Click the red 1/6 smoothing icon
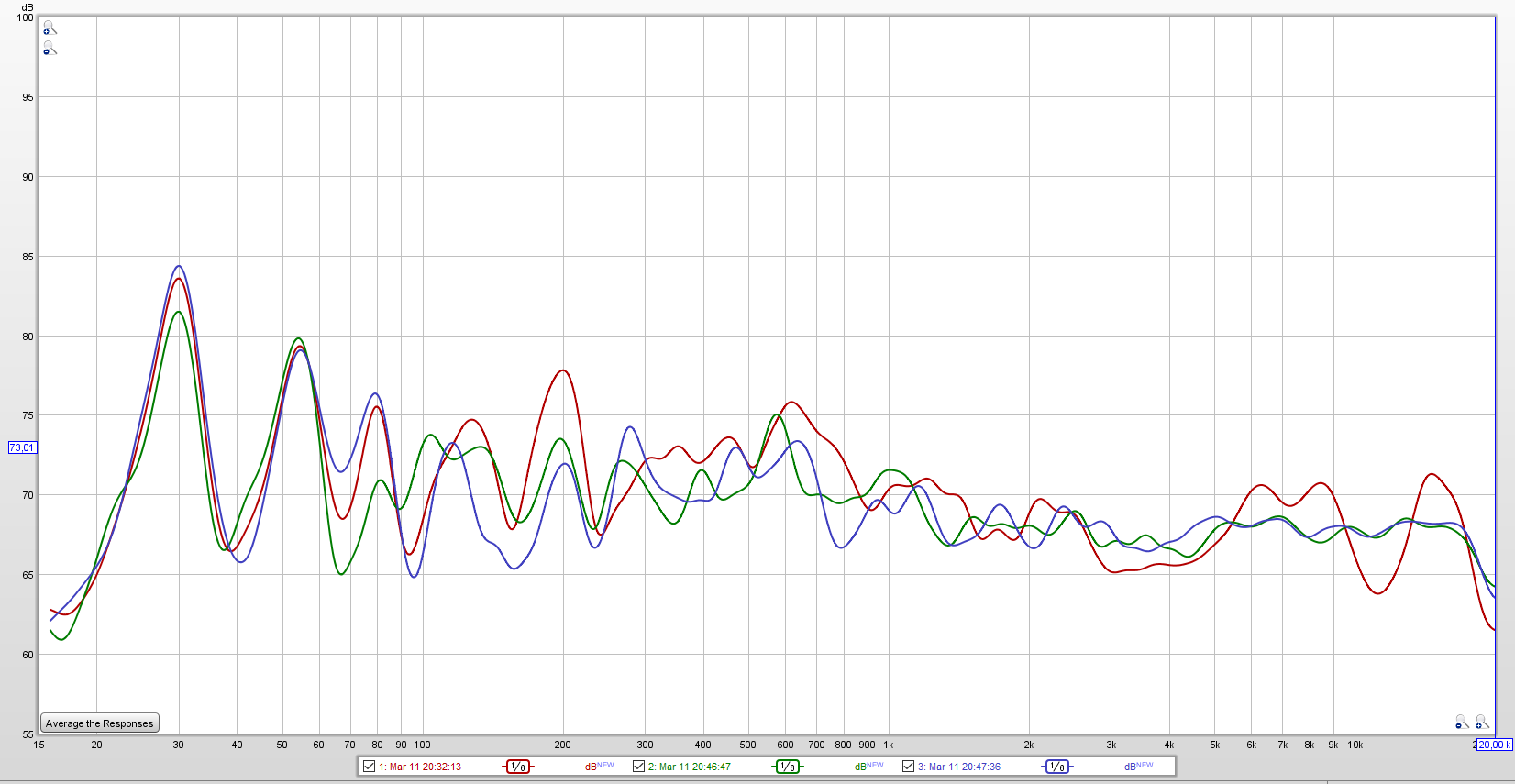Image resolution: width=1515 pixels, height=784 pixels. click(x=518, y=767)
